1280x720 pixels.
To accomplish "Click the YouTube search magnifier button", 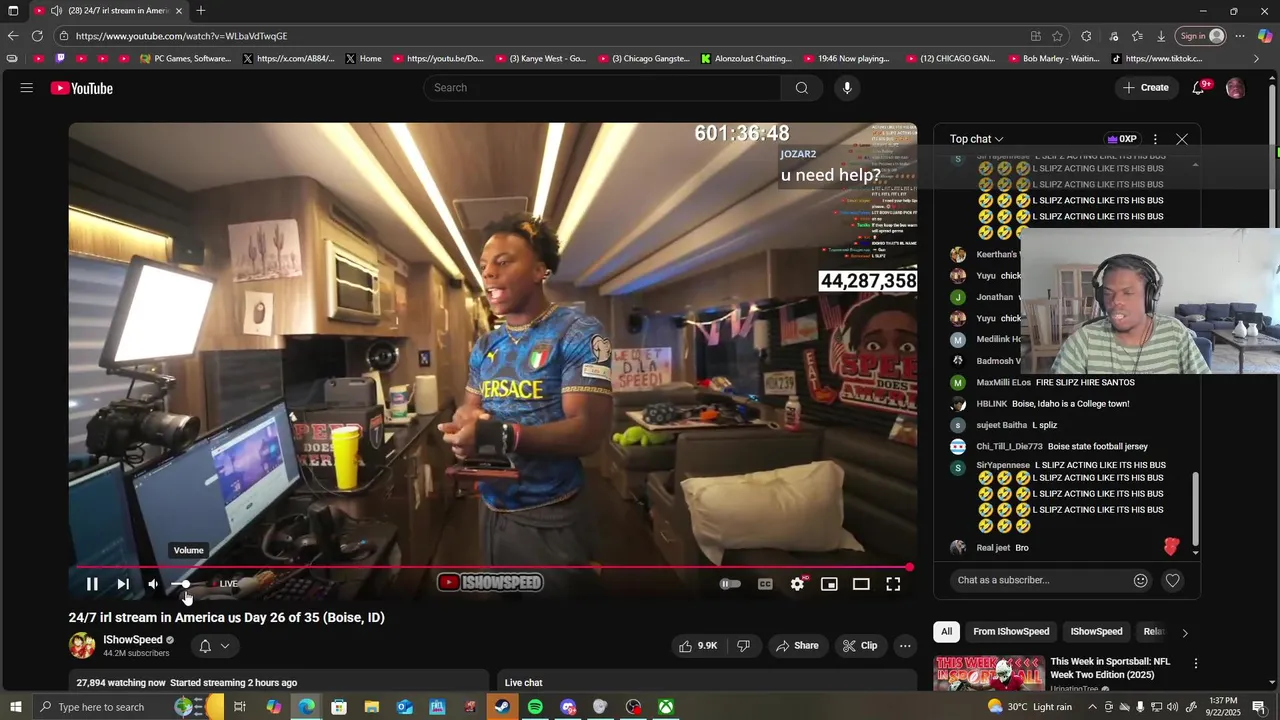I will 801,88.
